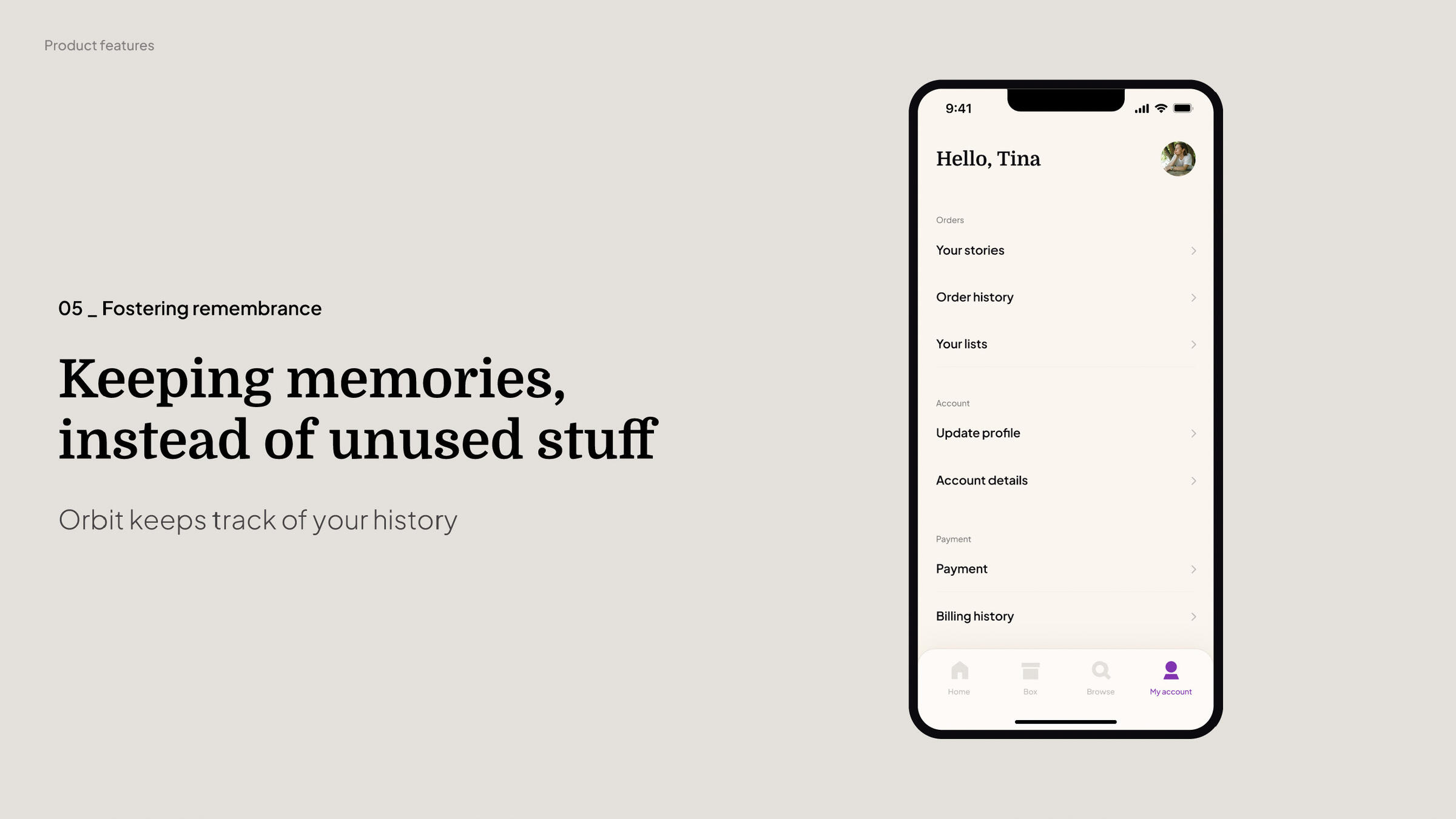
Task: Open Account details section
Action: pos(1064,480)
